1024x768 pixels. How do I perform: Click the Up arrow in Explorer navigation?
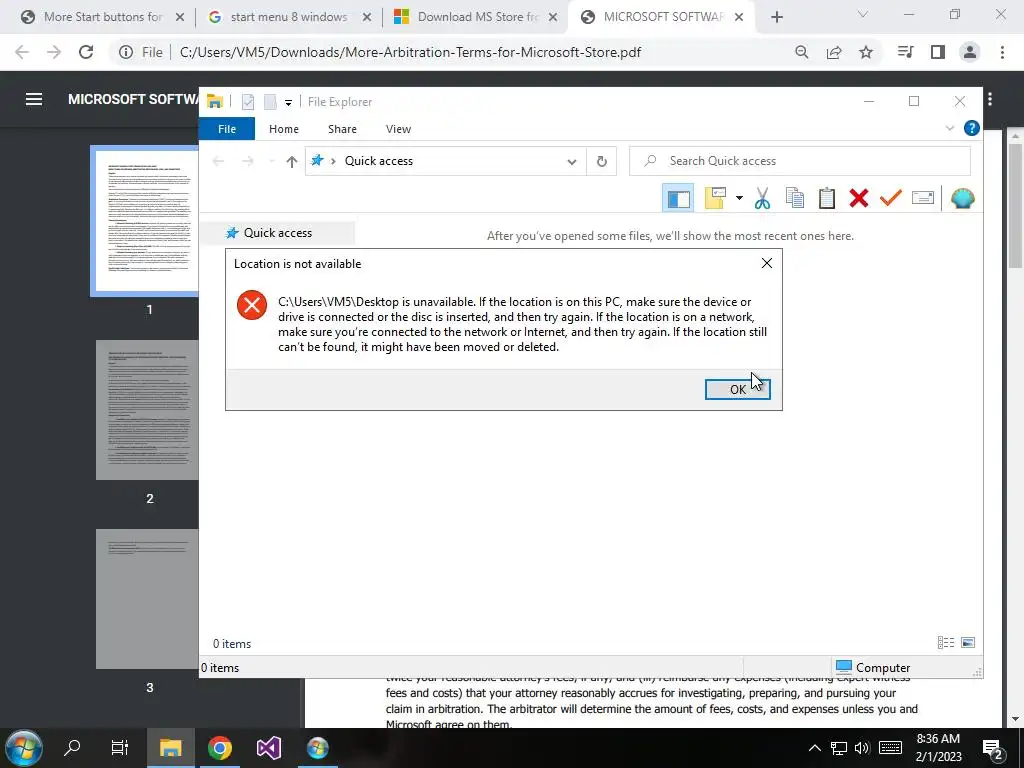coord(291,161)
